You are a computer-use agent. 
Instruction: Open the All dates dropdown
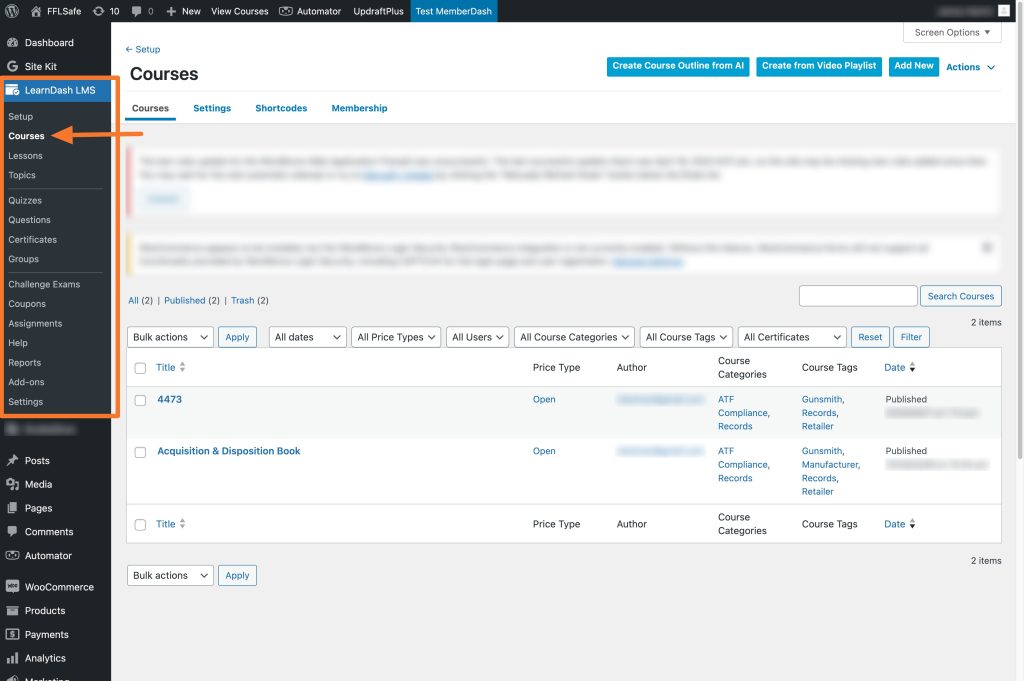(x=308, y=337)
